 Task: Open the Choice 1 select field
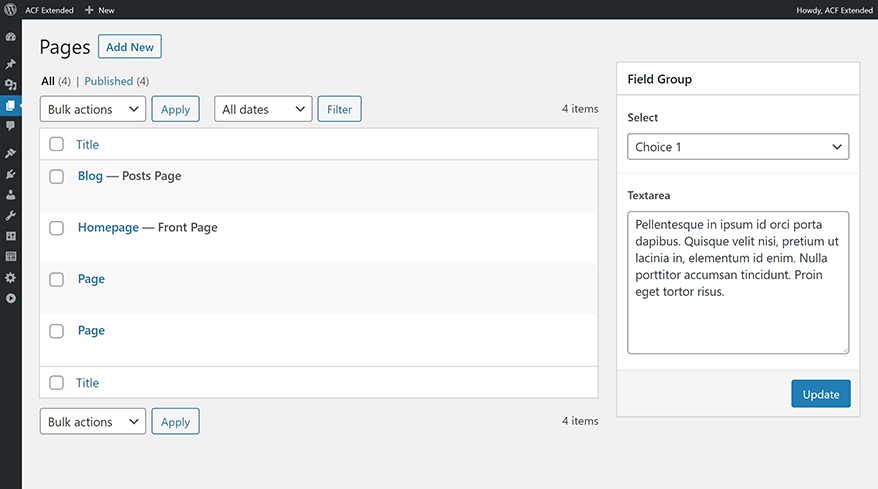[738, 147]
